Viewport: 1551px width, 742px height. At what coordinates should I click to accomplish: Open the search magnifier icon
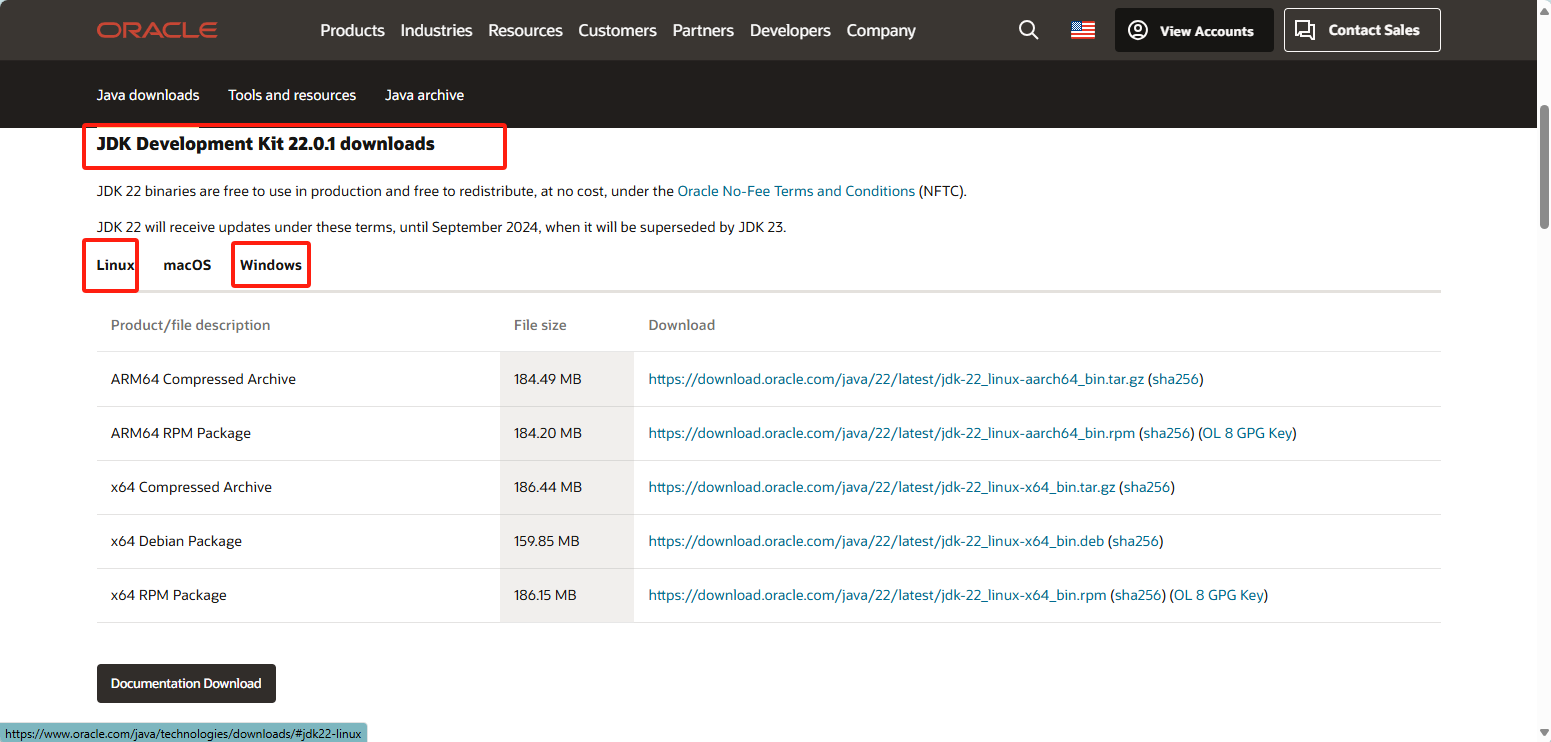tap(1028, 30)
